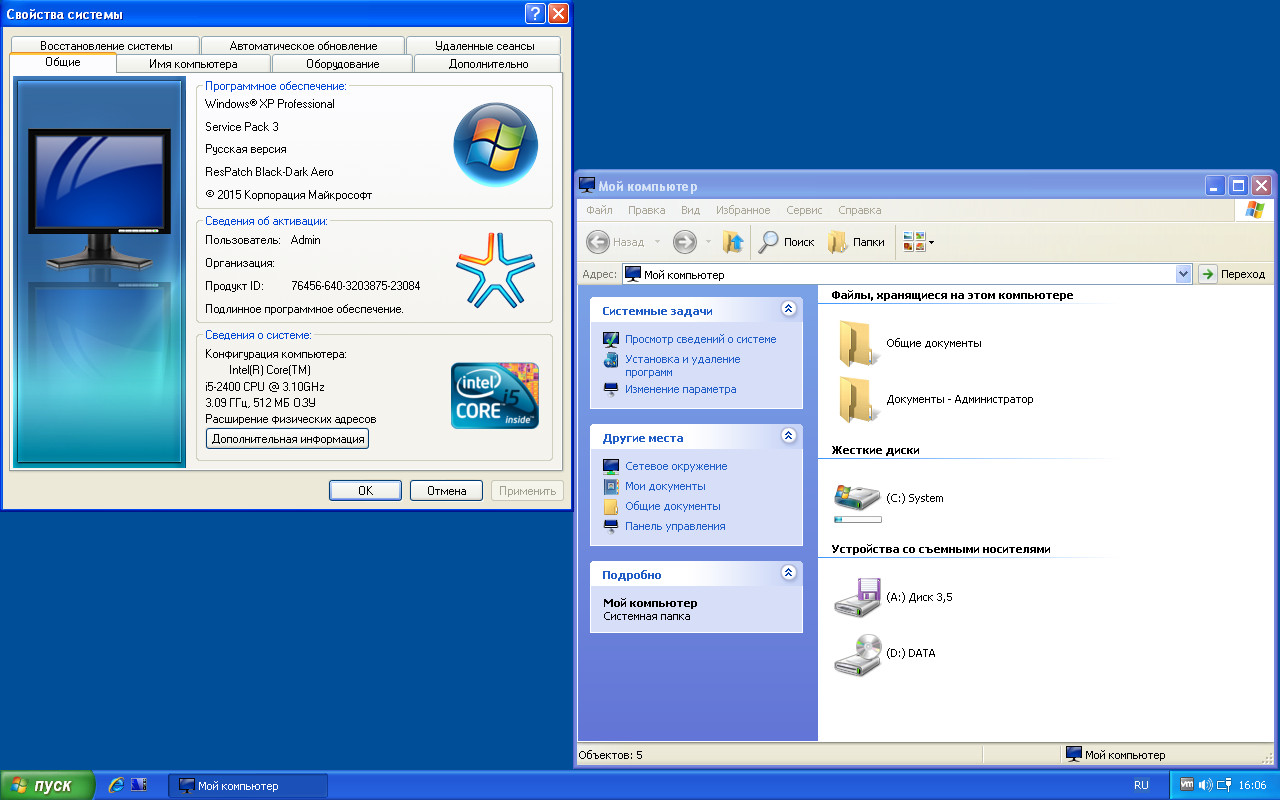Viewport: 1280px width, 800px height.
Task: Open the address bar dropdown list
Action: point(1183,273)
